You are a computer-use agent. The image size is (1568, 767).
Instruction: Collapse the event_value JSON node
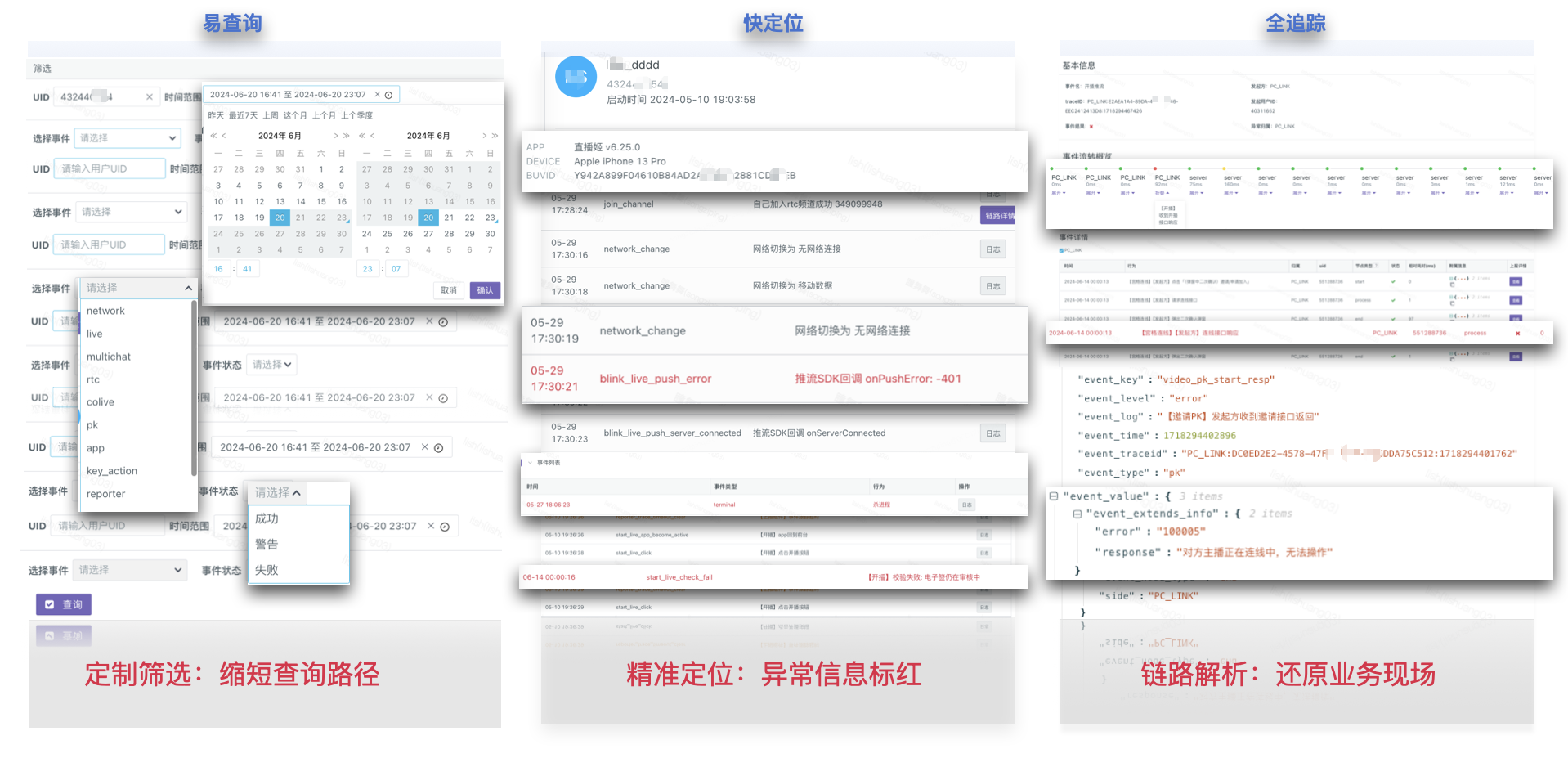click(1054, 496)
